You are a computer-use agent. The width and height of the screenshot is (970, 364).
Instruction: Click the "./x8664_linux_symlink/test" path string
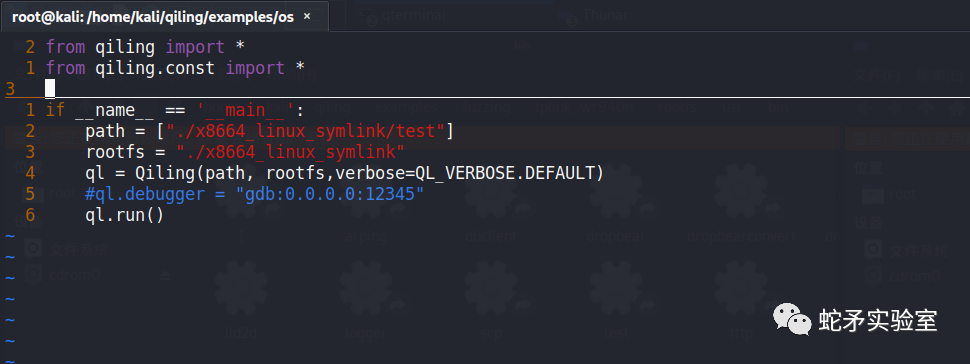pyautogui.click(x=306, y=131)
